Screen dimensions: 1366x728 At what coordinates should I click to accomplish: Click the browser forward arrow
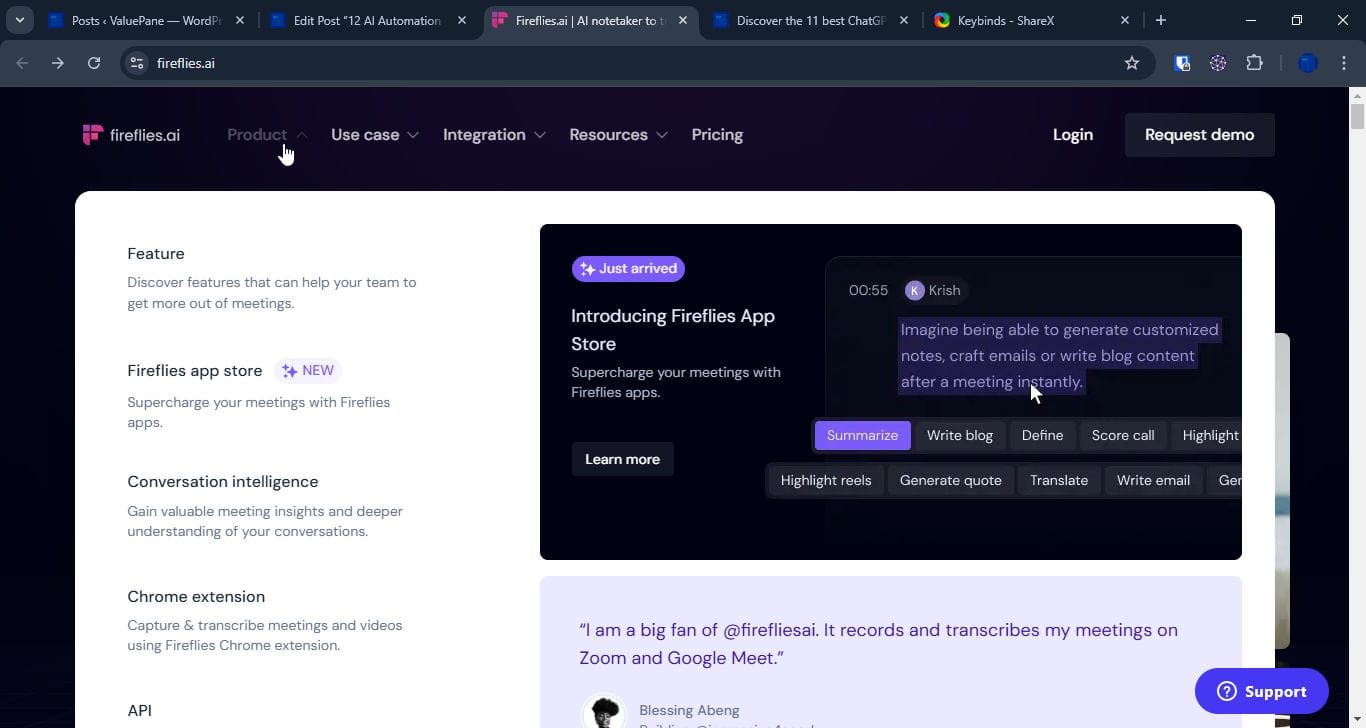58,63
